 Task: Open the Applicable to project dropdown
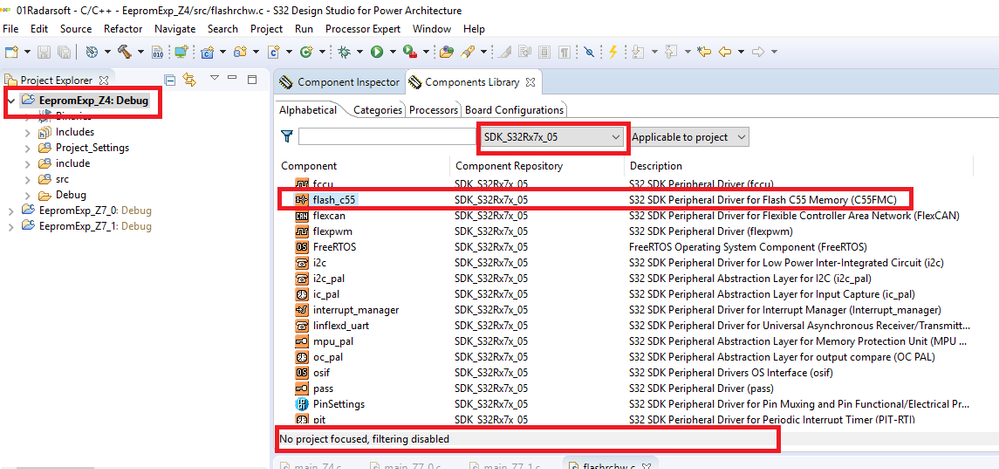click(689, 137)
